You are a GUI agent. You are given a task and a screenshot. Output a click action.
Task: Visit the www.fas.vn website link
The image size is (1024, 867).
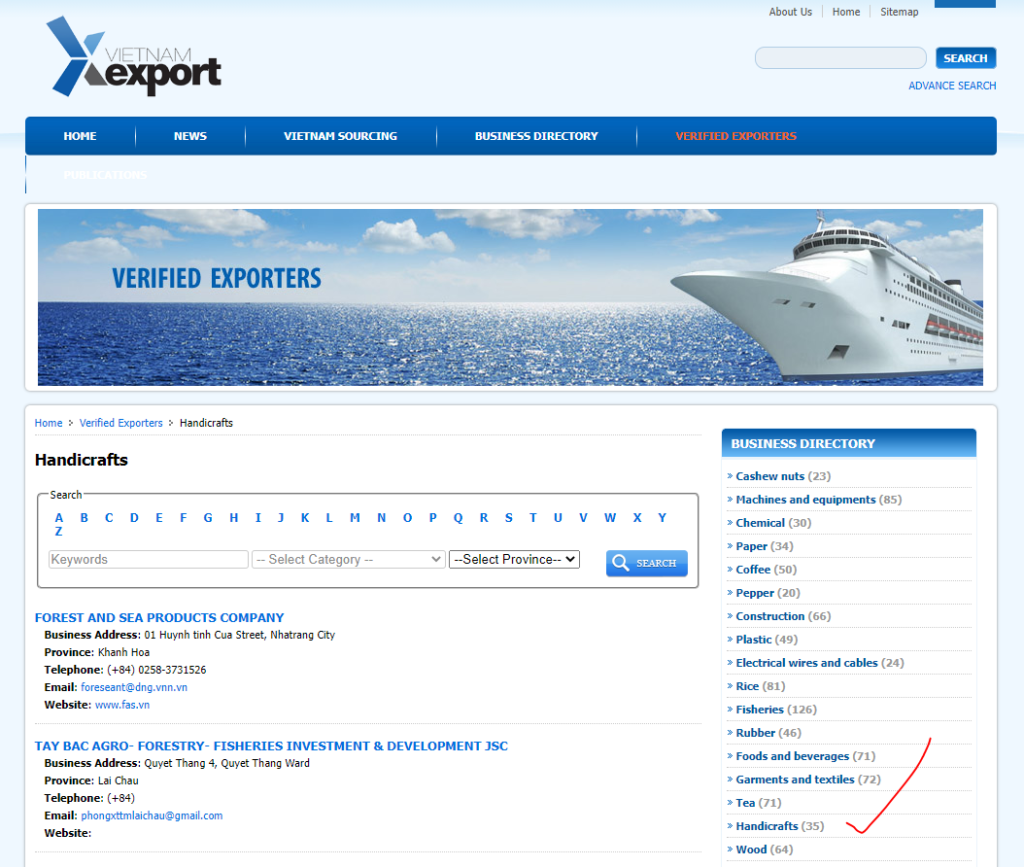[x=122, y=705]
